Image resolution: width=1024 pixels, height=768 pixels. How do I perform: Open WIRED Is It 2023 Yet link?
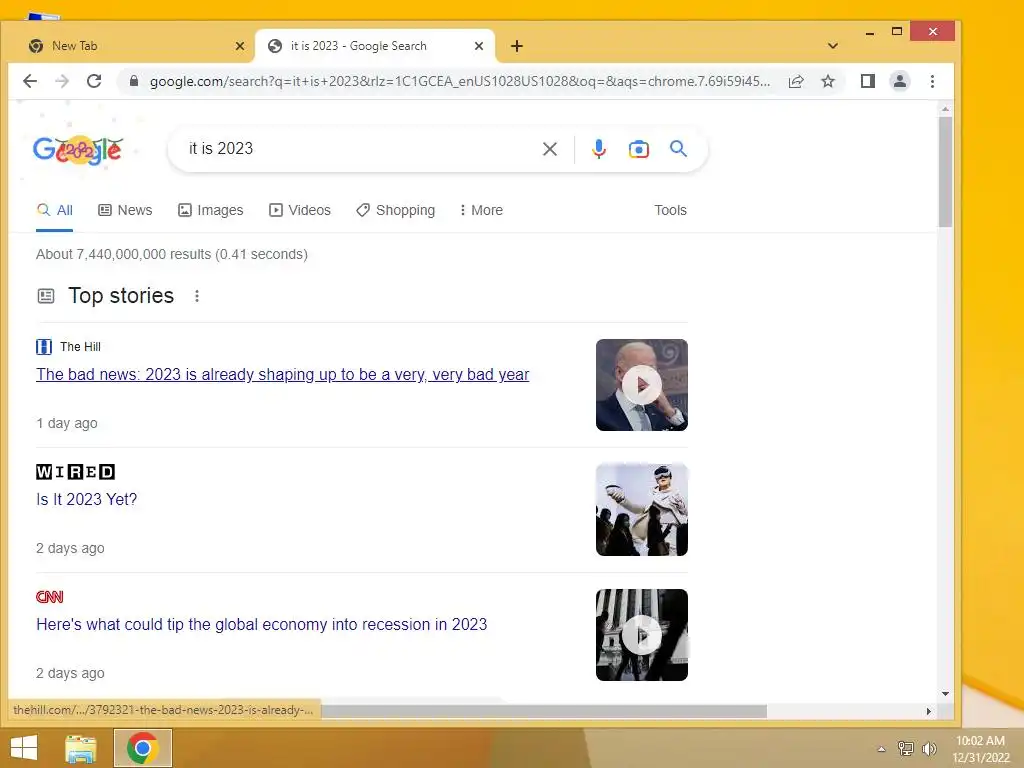click(87, 500)
